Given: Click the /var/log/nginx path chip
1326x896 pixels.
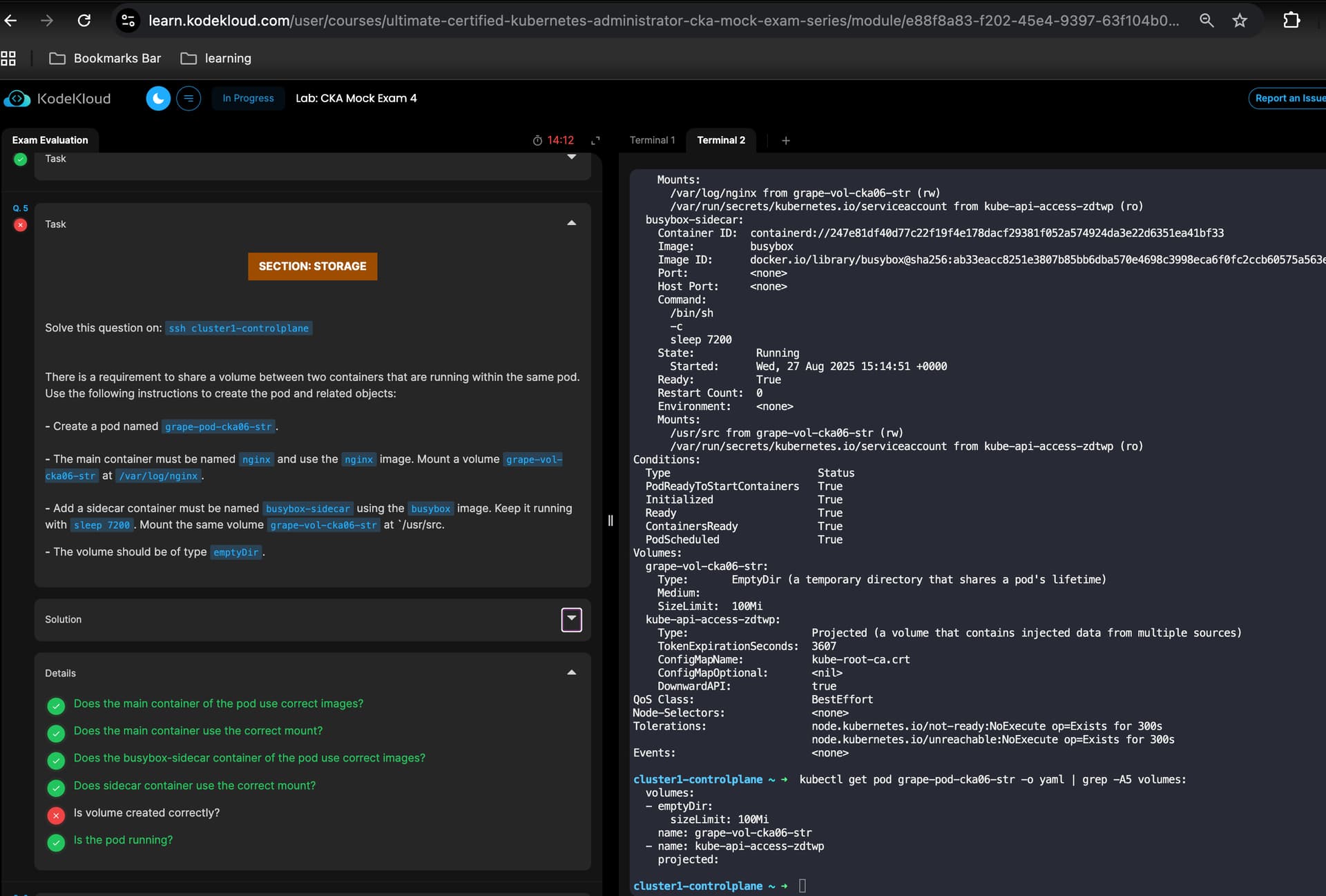Looking at the screenshot, I should pos(159,476).
